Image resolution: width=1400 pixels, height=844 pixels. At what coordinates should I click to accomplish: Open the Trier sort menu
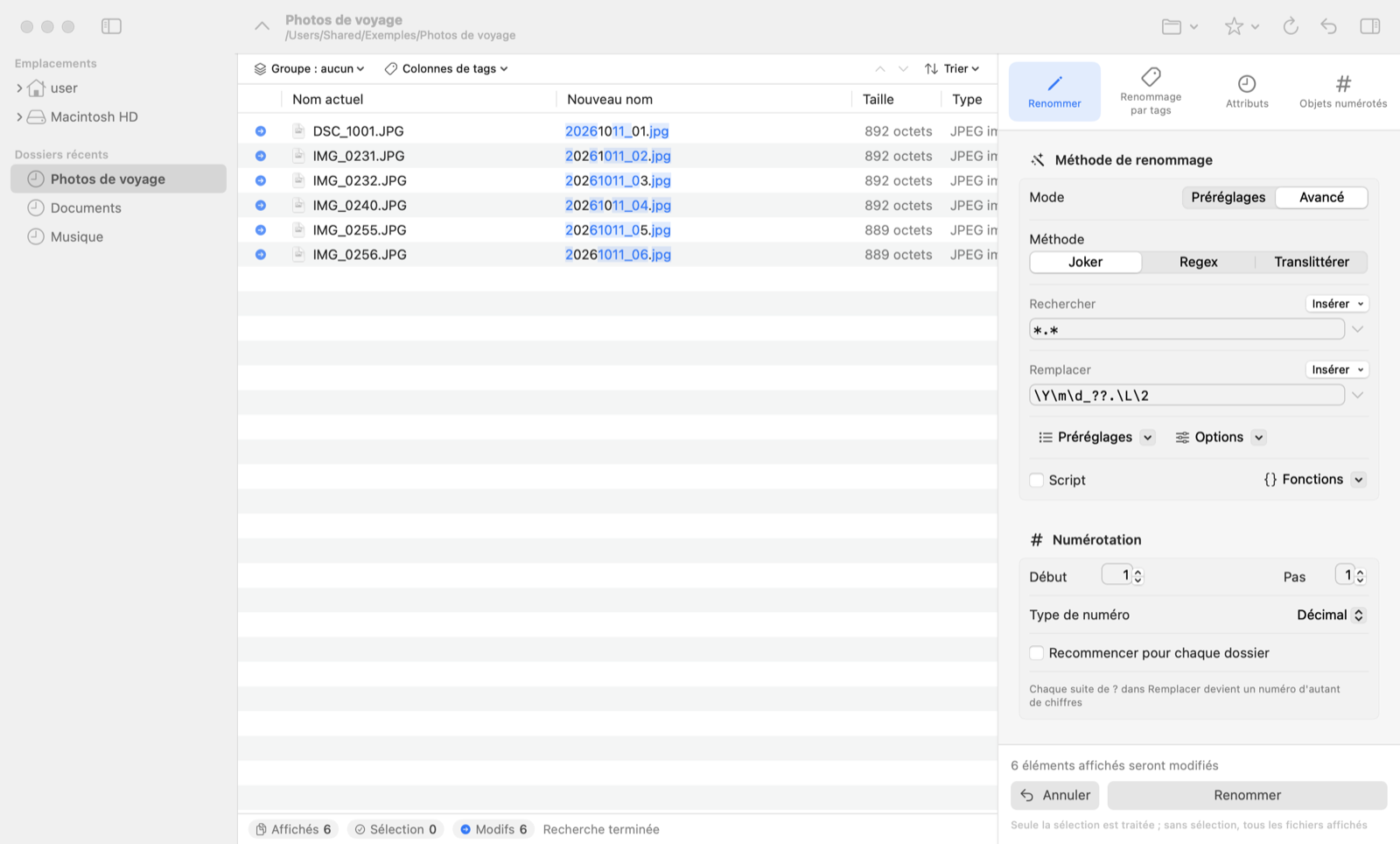[952, 68]
